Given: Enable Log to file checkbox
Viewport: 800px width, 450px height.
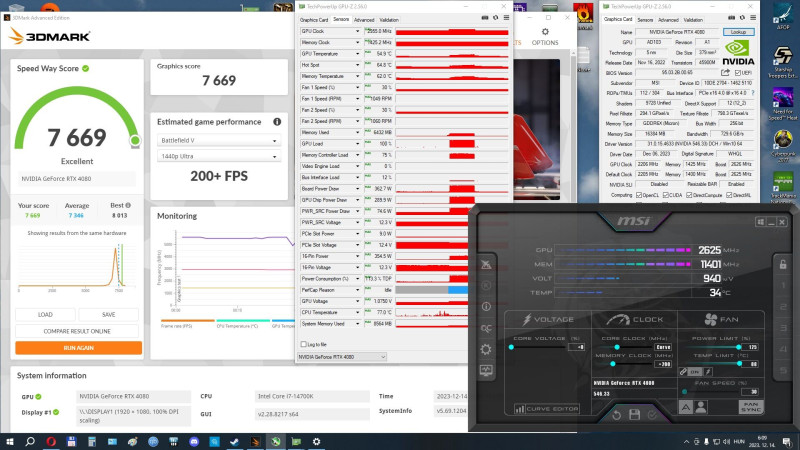Looking at the screenshot, I should pyautogui.click(x=304, y=344).
